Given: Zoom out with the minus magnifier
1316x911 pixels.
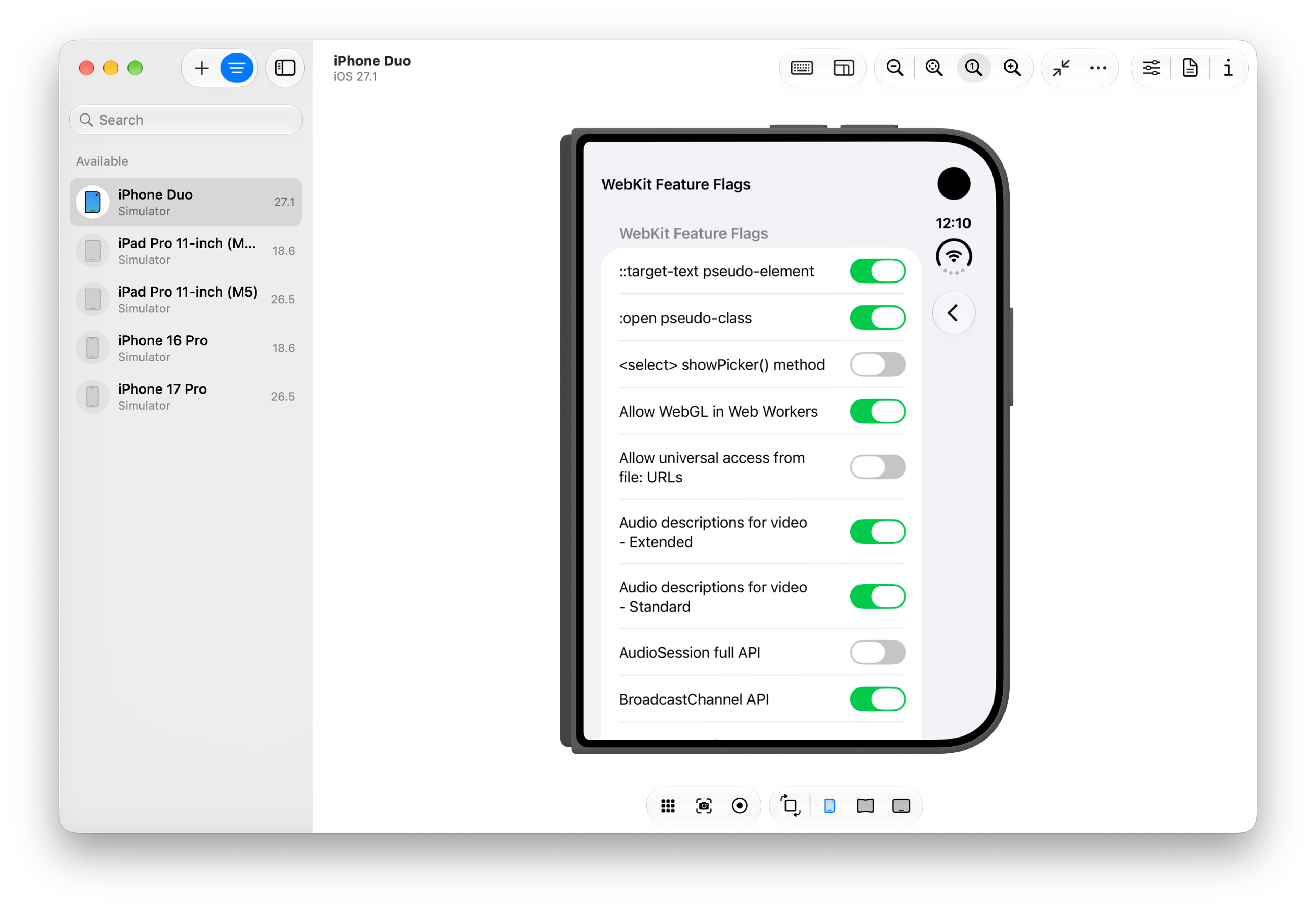Looking at the screenshot, I should tap(894, 69).
